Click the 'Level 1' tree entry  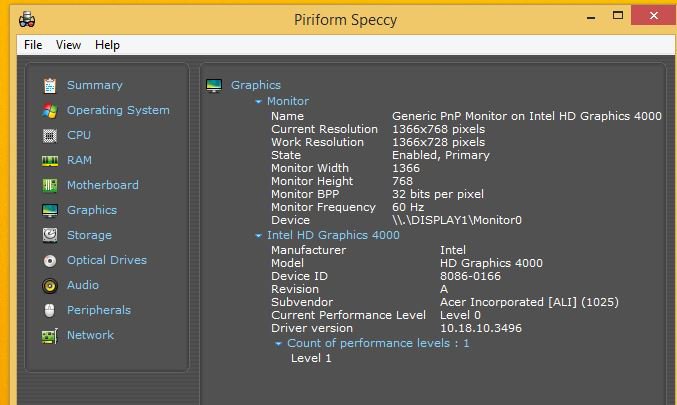(x=311, y=358)
